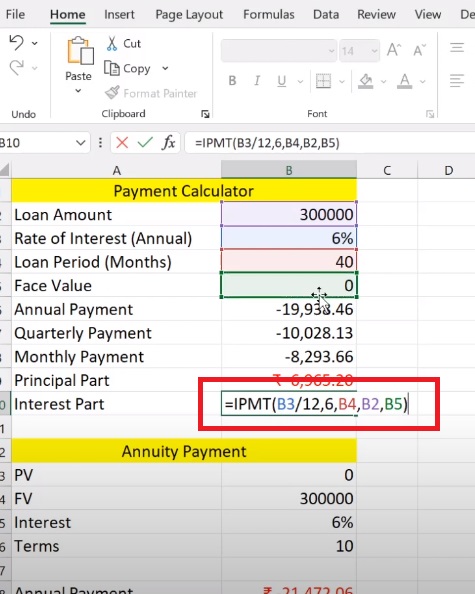This screenshot has height=594, width=475.
Task: Open the View tab
Action: pos(428,14)
